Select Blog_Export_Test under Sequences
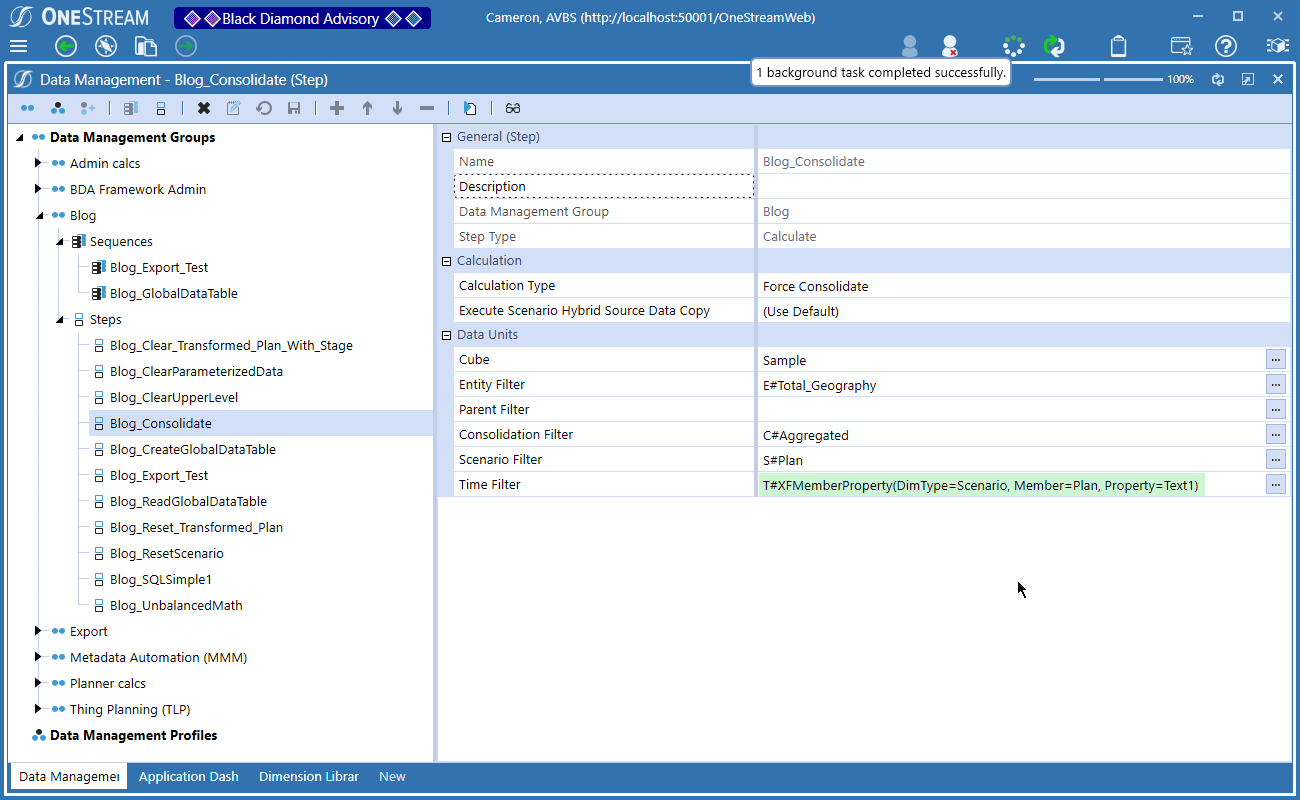The image size is (1300, 800). 159,268
